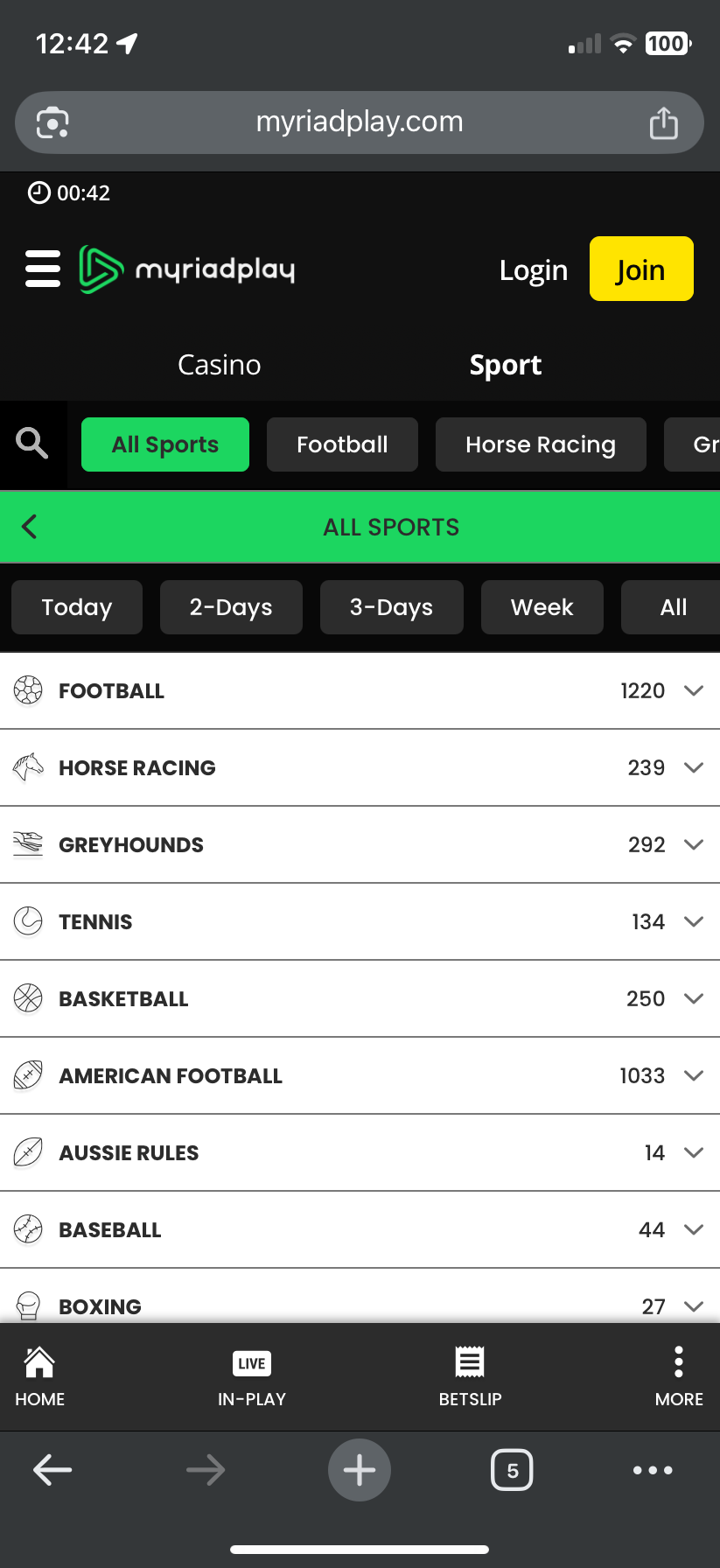Tap the search magnifier icon

pos(32,444)
